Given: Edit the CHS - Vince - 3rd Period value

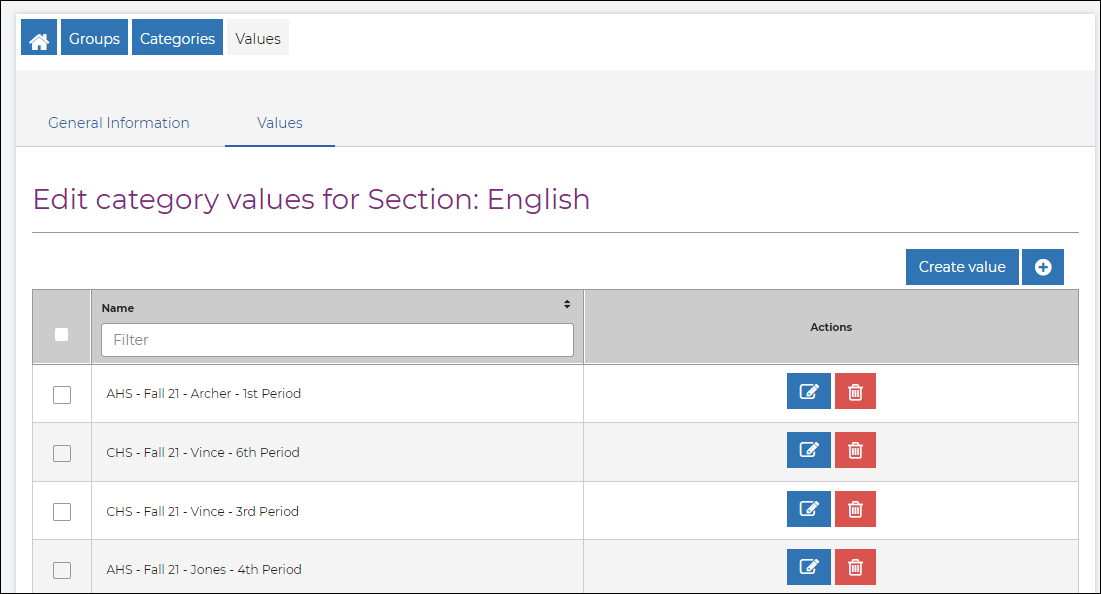Looking at the screenshot, I should (x=808, y=508).
